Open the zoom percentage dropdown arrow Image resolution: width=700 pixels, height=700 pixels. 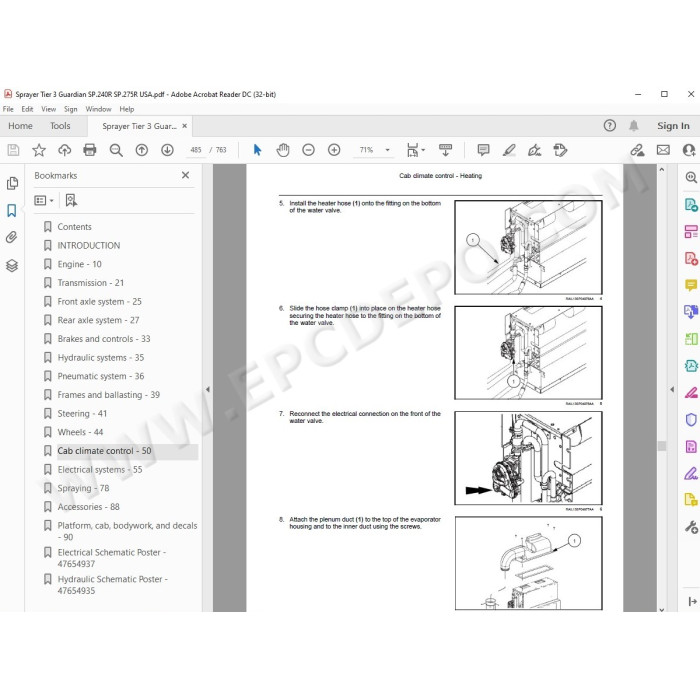point(388,150)
